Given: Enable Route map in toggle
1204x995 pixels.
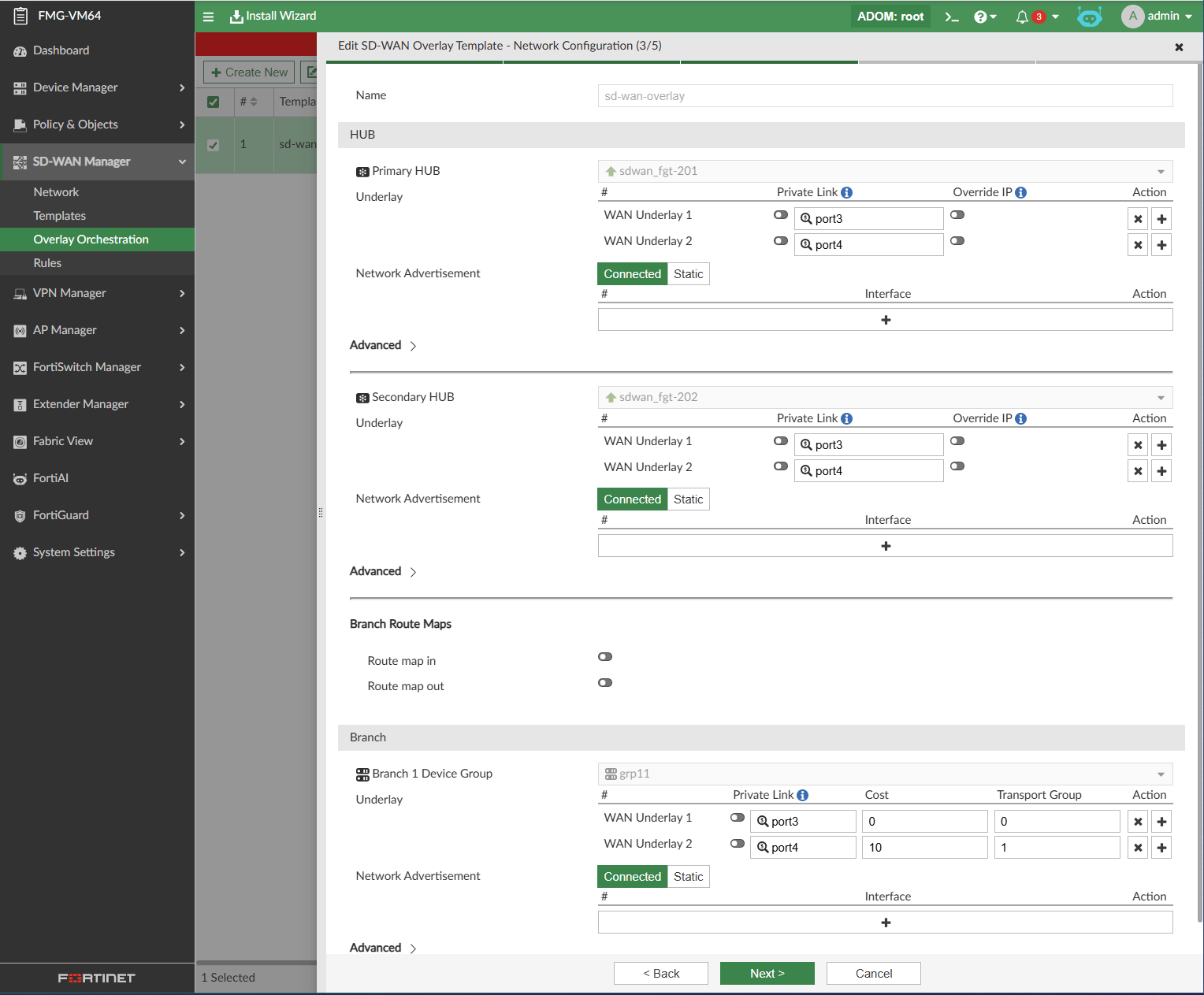Looking at the screenshot, I should click(x=605, y=657).
